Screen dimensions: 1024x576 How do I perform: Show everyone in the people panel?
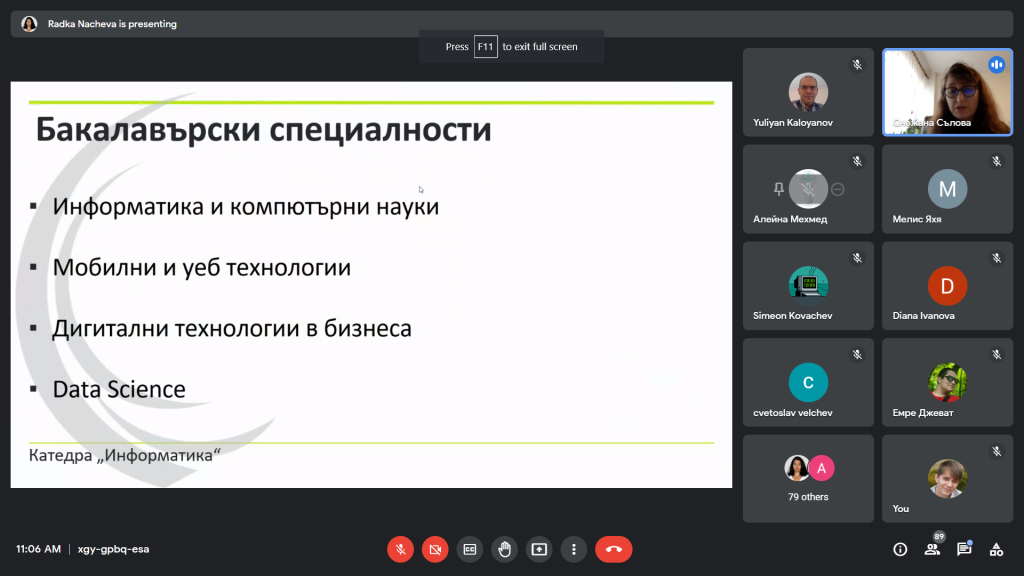(x=932, y=549)
